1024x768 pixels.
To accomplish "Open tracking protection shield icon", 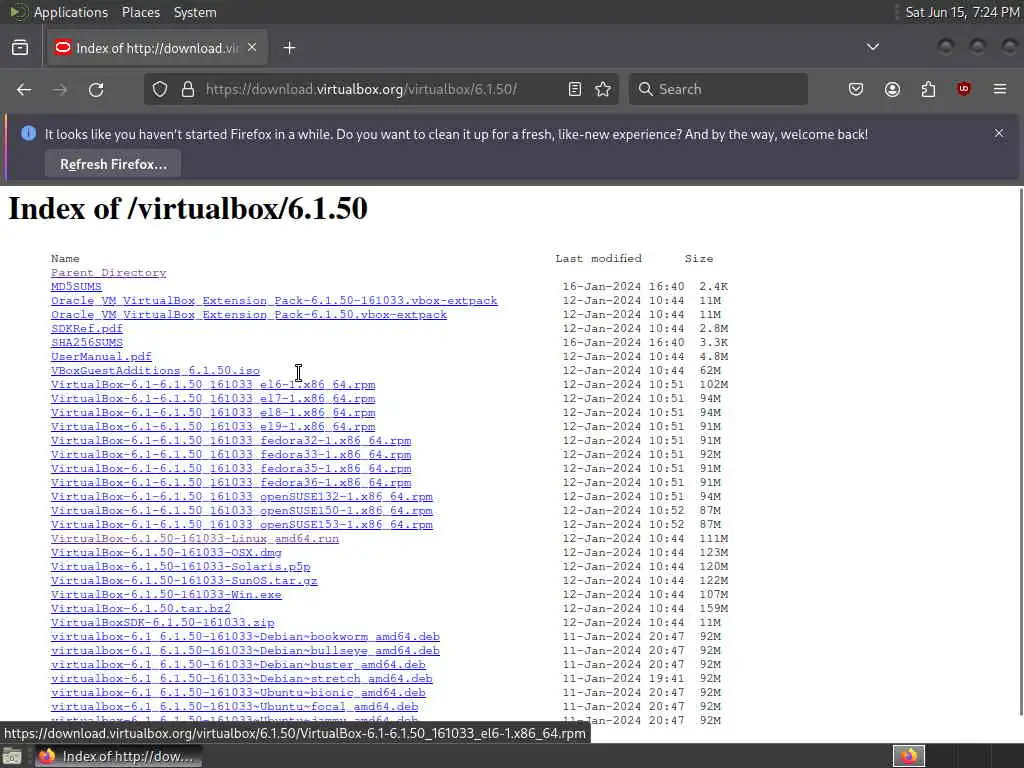I will 160,89.
